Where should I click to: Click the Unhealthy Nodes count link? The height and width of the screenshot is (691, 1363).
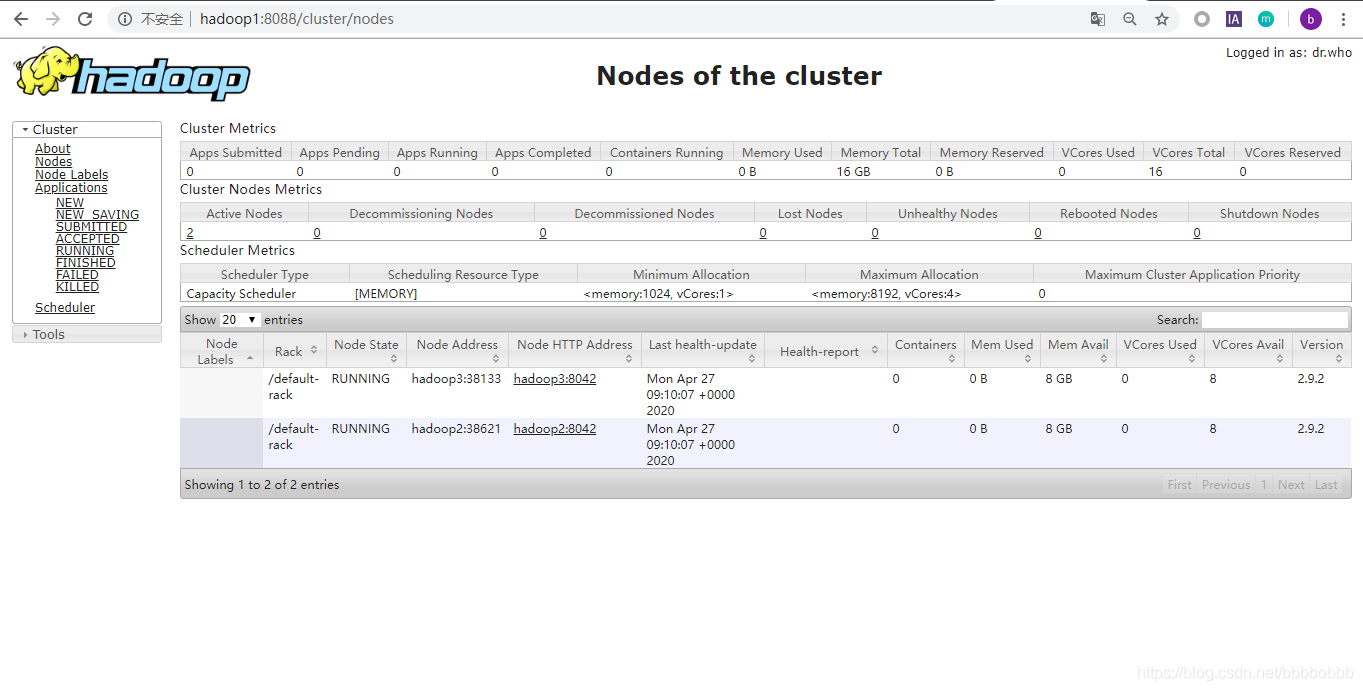pyautogui.click(x=875, y=233)
